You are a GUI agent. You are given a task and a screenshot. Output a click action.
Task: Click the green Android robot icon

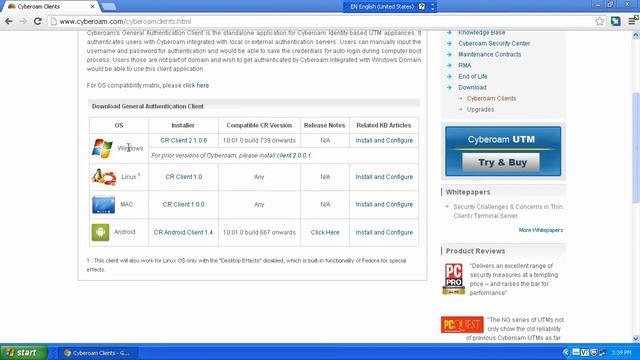click(100, 232)
